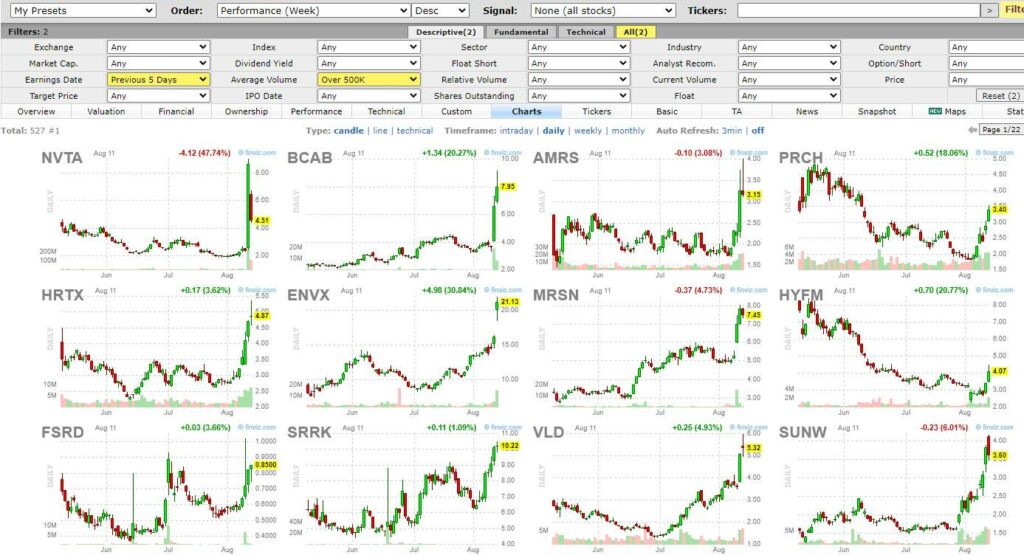
Task: Open the Earnings Date Previous 5 Days dropdown
Action: 157,80
